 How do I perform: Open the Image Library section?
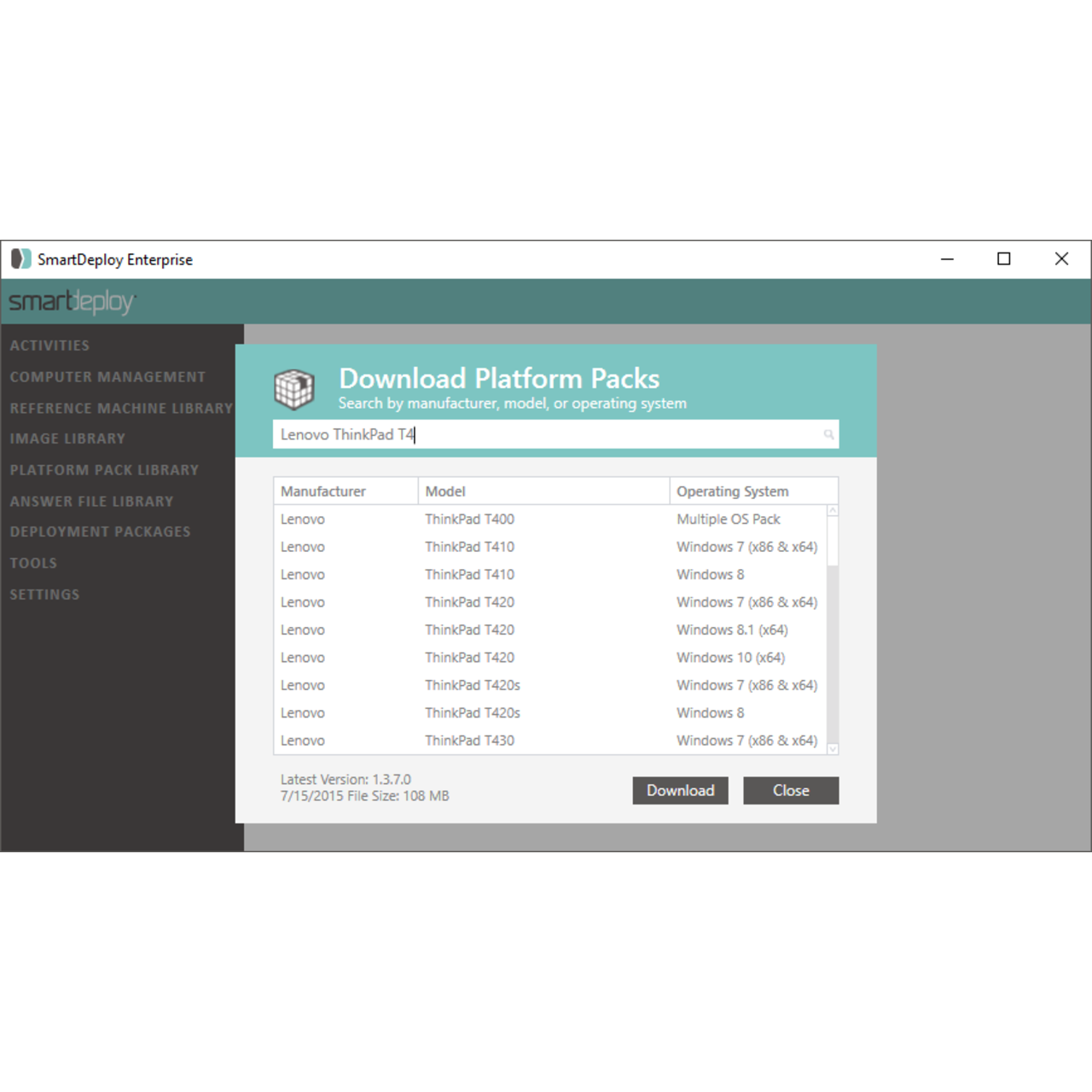tap(67, 439)
